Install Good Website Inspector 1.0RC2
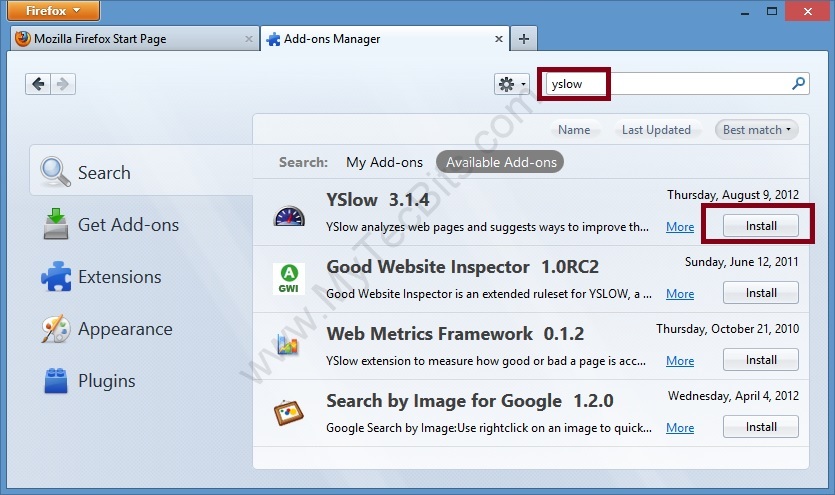 pos(760,293)
